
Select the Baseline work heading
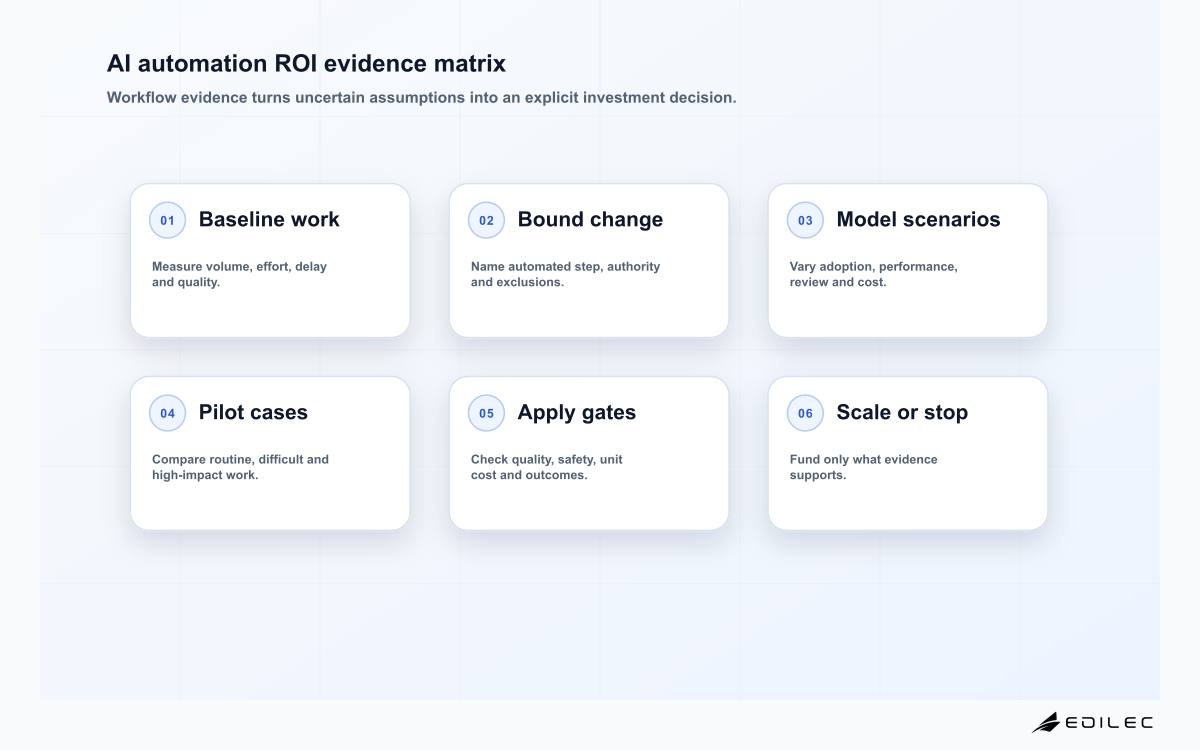[269, 219]
